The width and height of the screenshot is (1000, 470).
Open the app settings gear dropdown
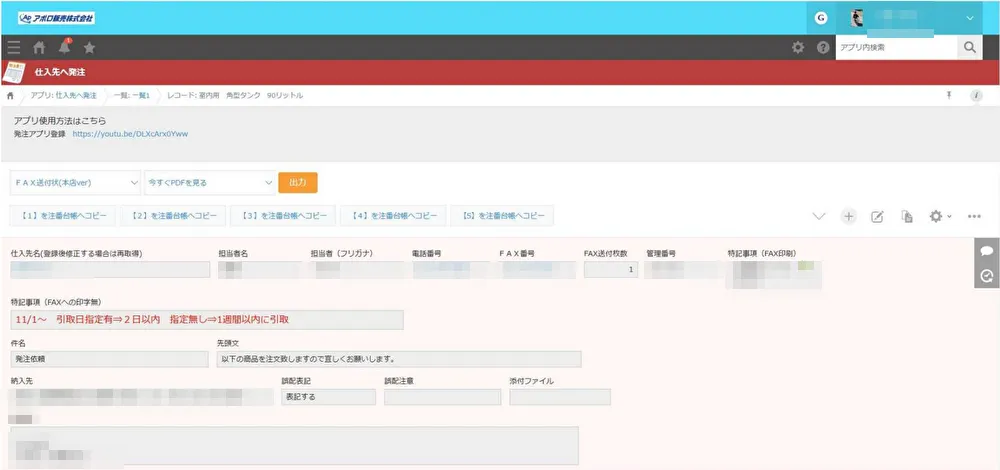tap(939, 216)
